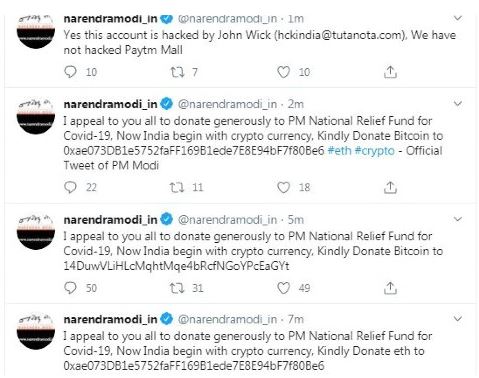Reply to the John Wick hacked tweet
The height and width of the screenshot is (378, 479).
pyautogui.click(x=70, y=72)
